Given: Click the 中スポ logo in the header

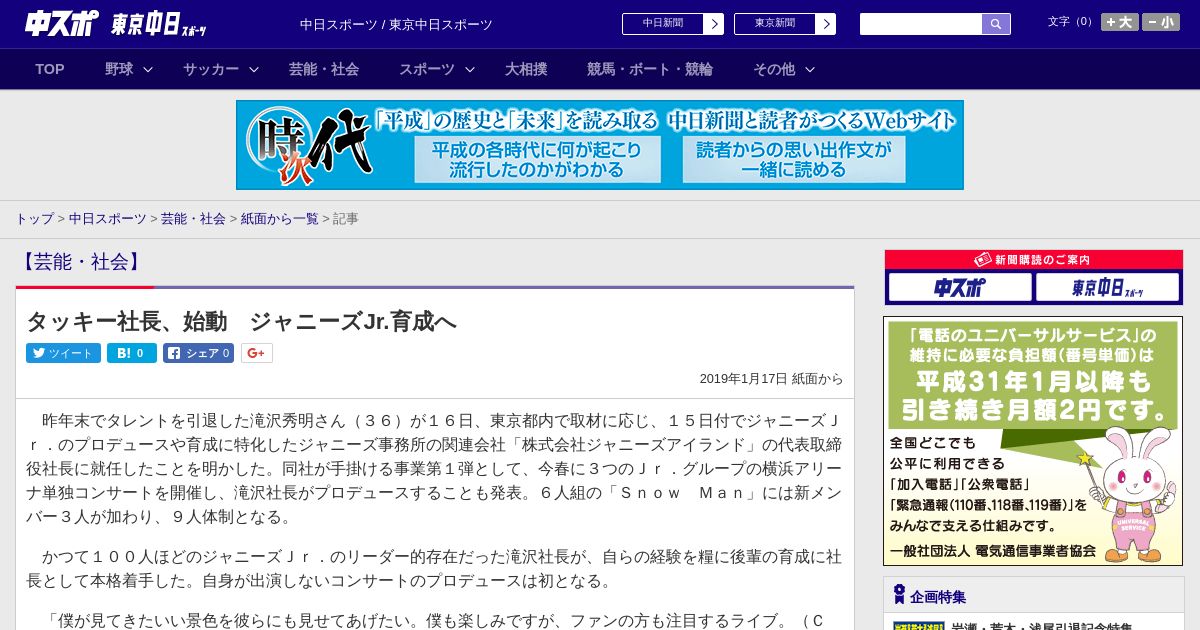Looking at the screenshot, I should (x=62, y=23).
